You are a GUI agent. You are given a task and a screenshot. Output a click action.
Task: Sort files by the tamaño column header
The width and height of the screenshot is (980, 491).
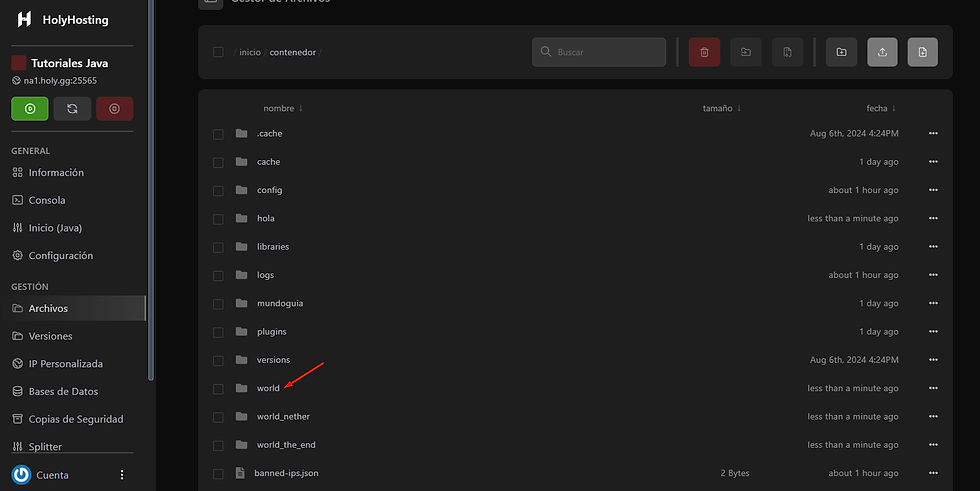click(720, 108)
